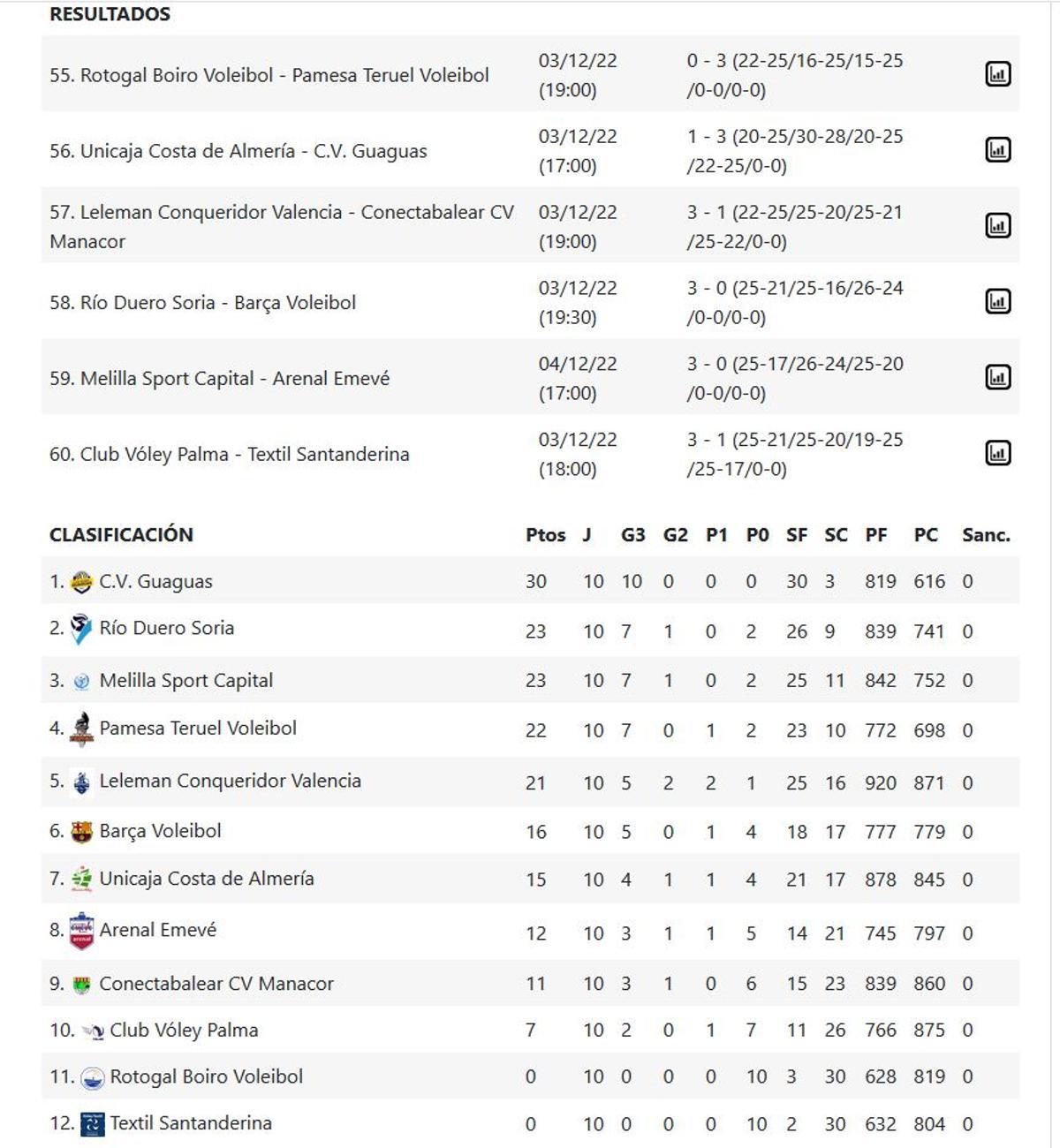Viewport: 1060px width, 1148px height.
Task: View stats for Club Vóley Palma - Textil Santanderina
Action: (x=998, y=454)
